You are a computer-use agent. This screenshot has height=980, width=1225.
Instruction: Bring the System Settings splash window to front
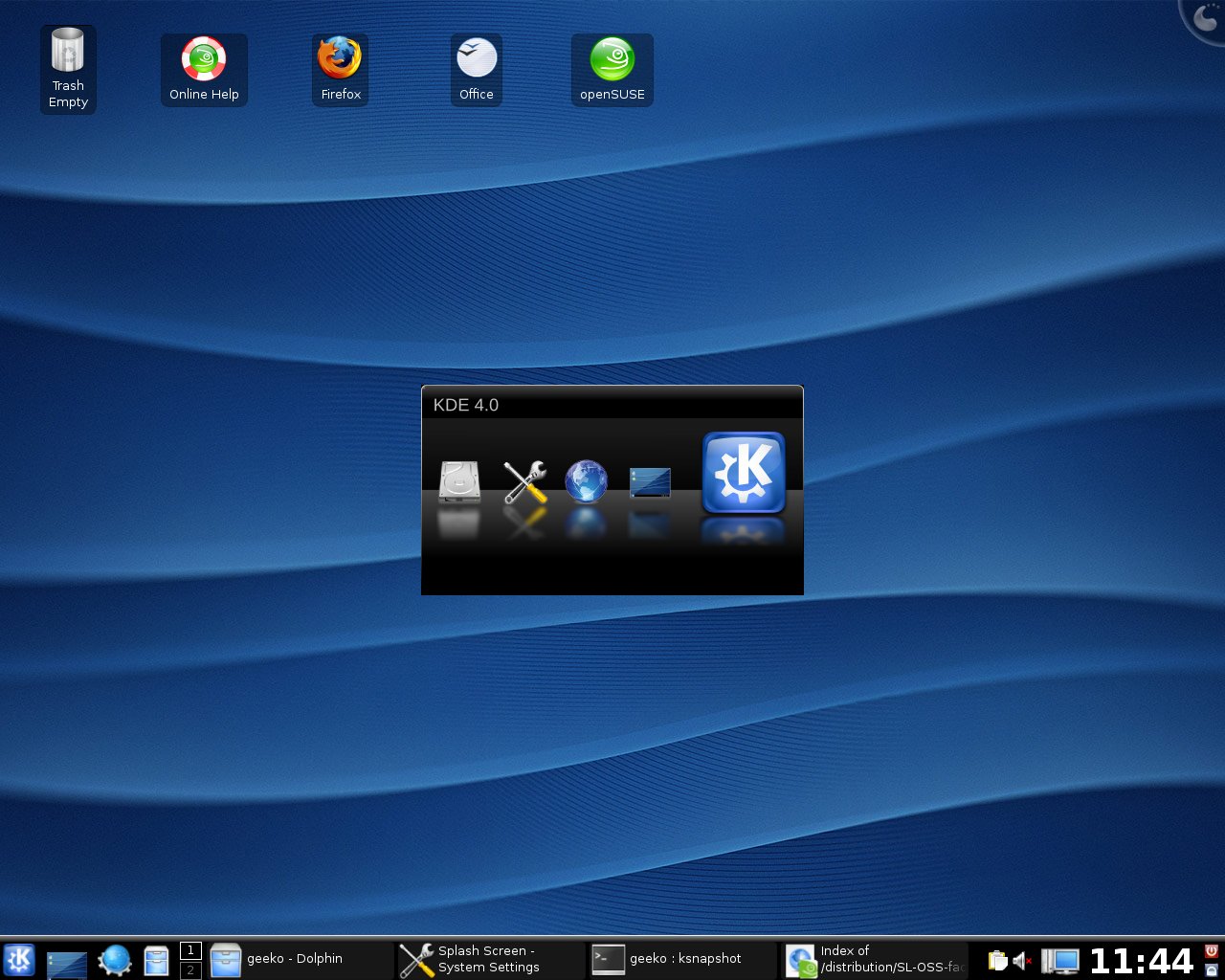coord(488,959)
